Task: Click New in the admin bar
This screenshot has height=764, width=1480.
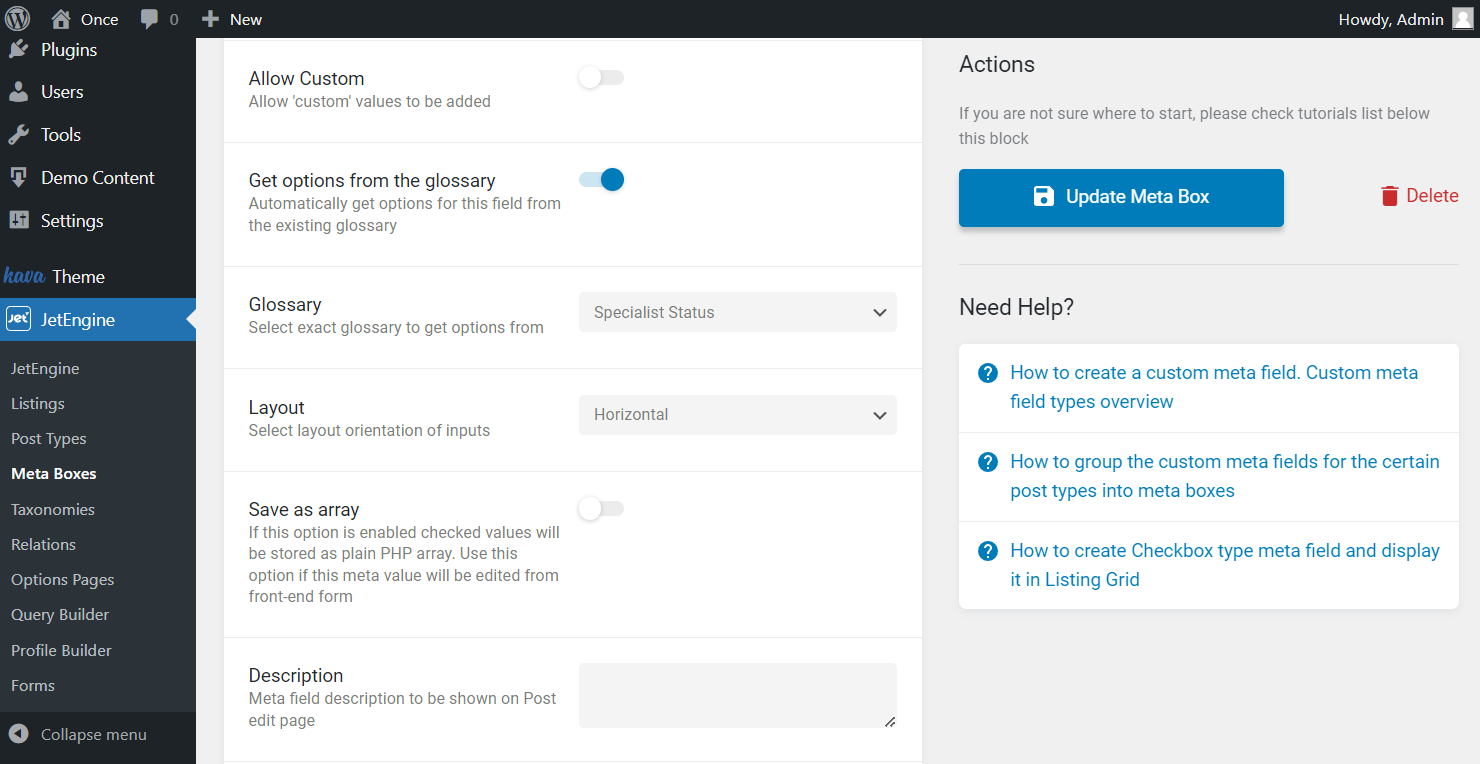Action: [x=246, y=19]
